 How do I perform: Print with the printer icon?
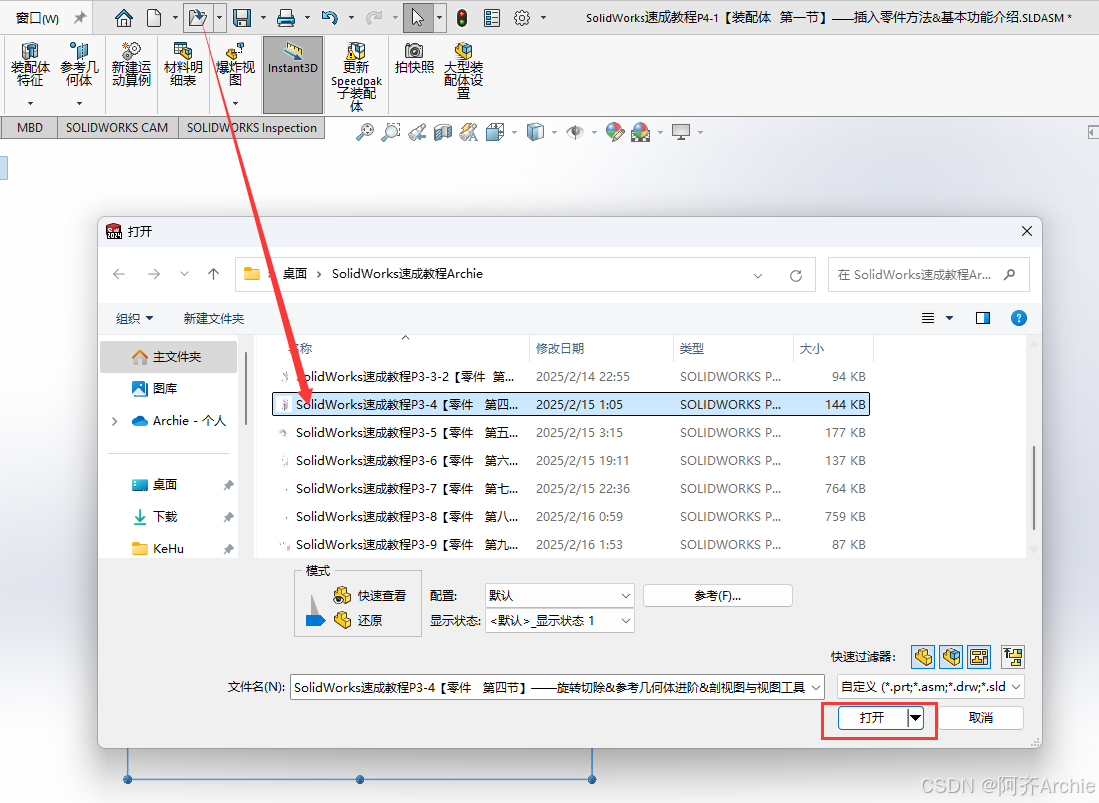click(x=286, y=18)
